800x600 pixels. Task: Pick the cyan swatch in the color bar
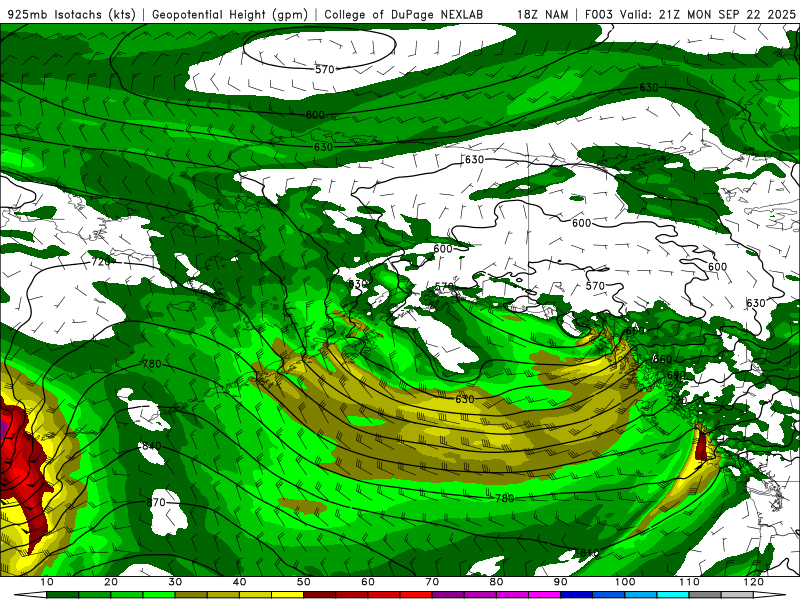[673, 595]
